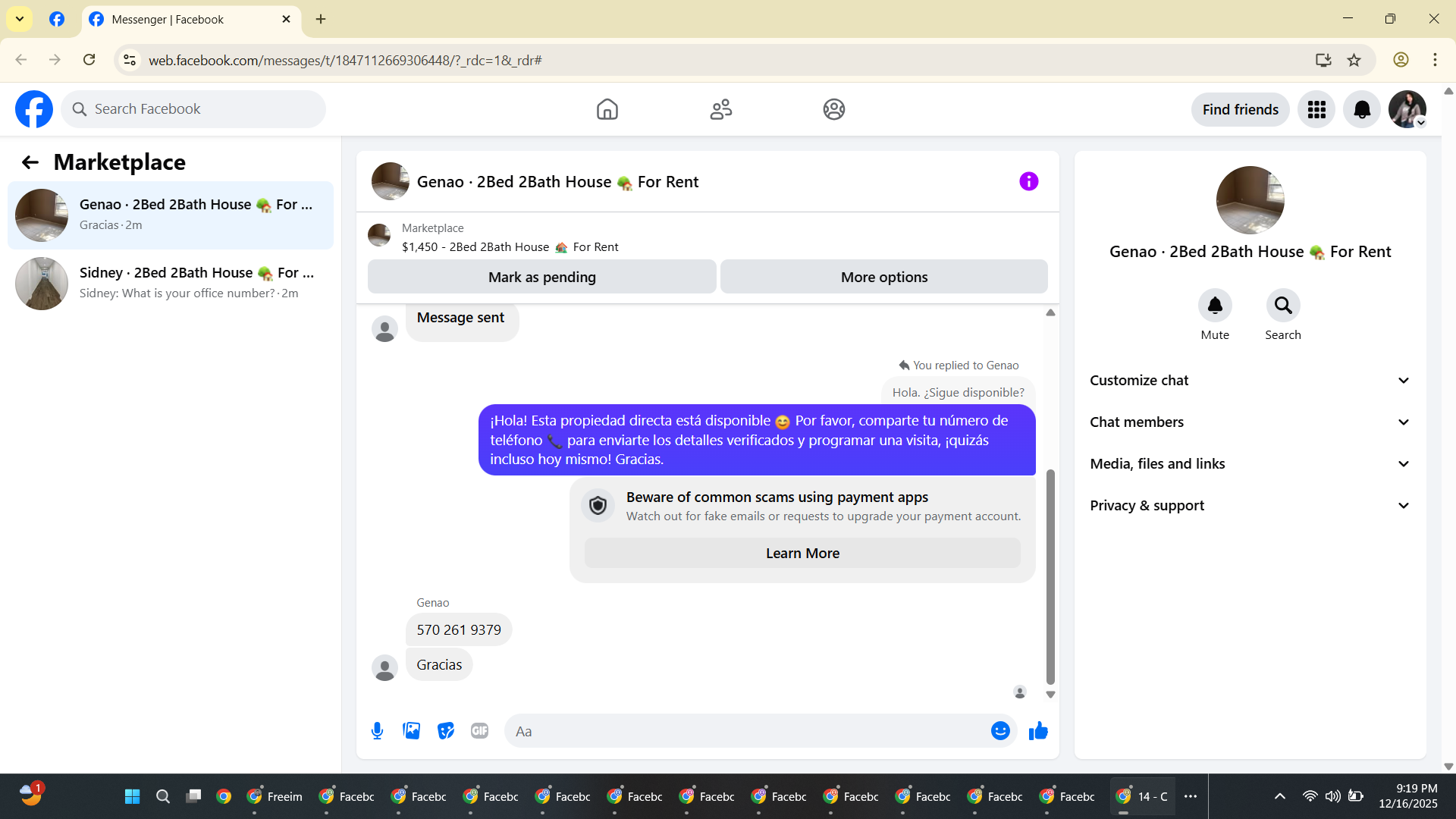Choose a GIF using the GIF icon
The image size is (1456, 819).
479,731
